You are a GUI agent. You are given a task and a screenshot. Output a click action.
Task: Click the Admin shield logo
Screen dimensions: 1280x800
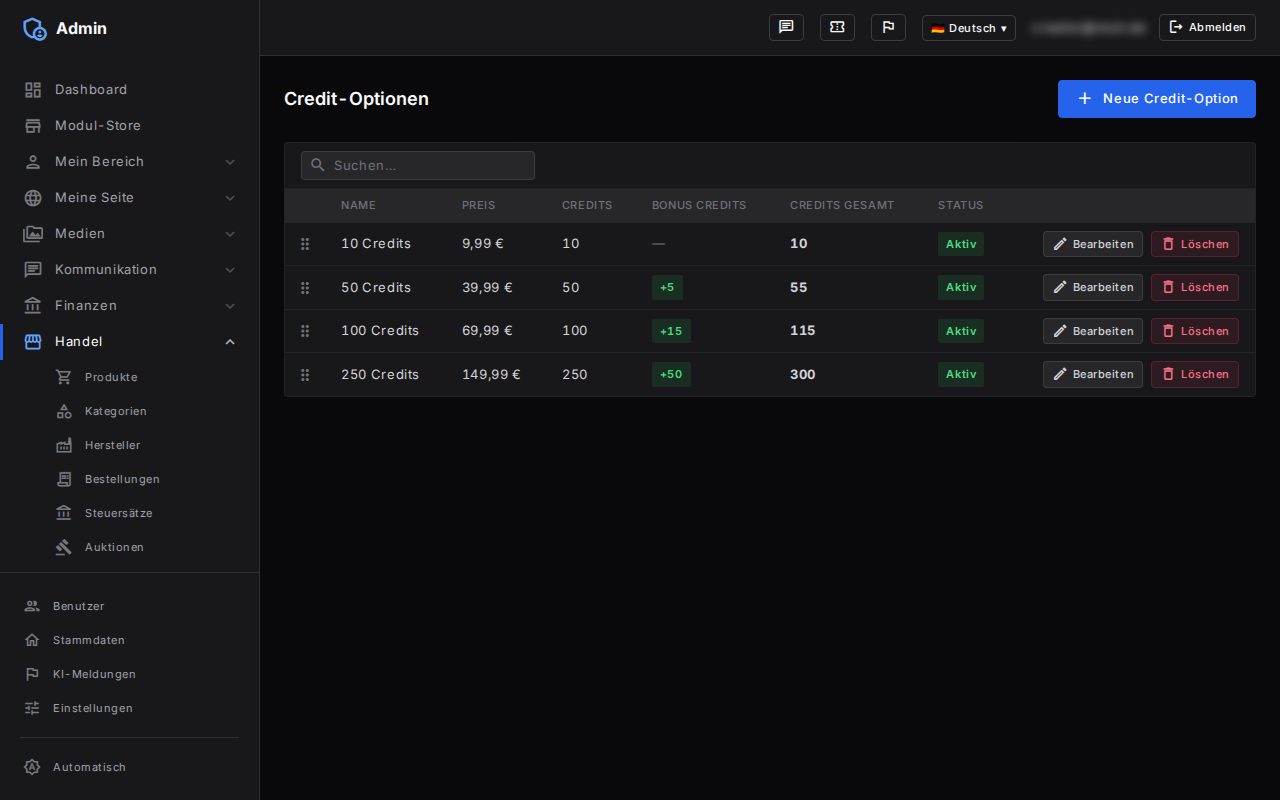(35, 28)
